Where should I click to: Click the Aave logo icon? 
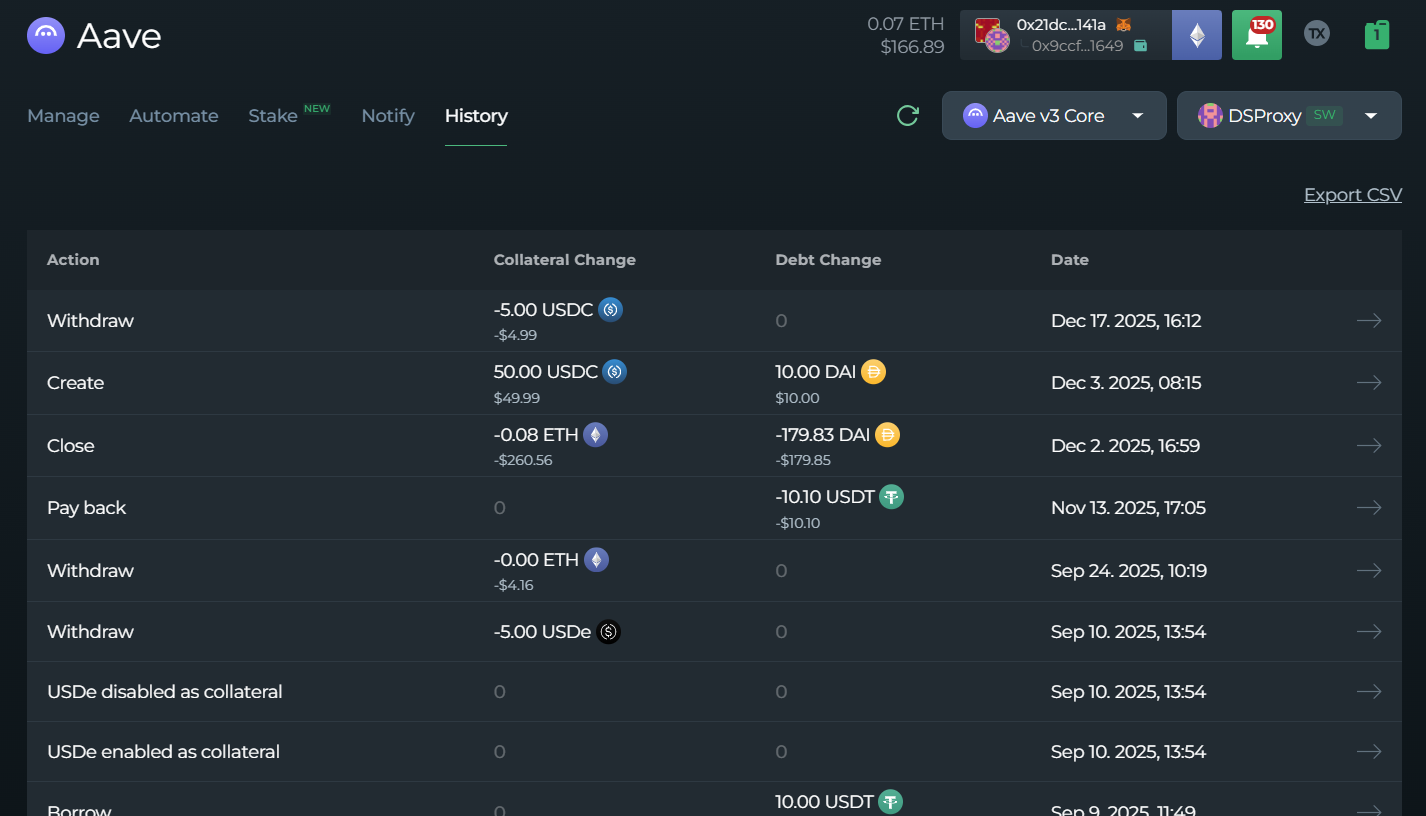coord(46,36)
